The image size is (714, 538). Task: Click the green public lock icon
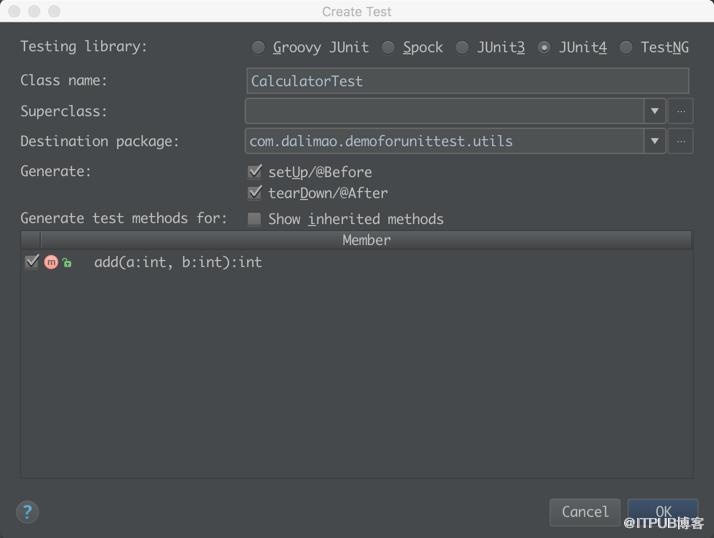click(x=67, y=262)
